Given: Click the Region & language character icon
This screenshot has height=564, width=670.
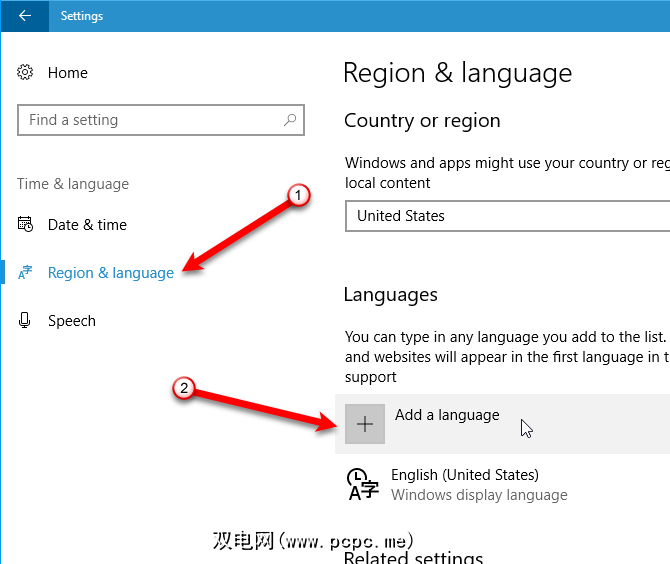Looking at the screenshot, I should [25, 272].
